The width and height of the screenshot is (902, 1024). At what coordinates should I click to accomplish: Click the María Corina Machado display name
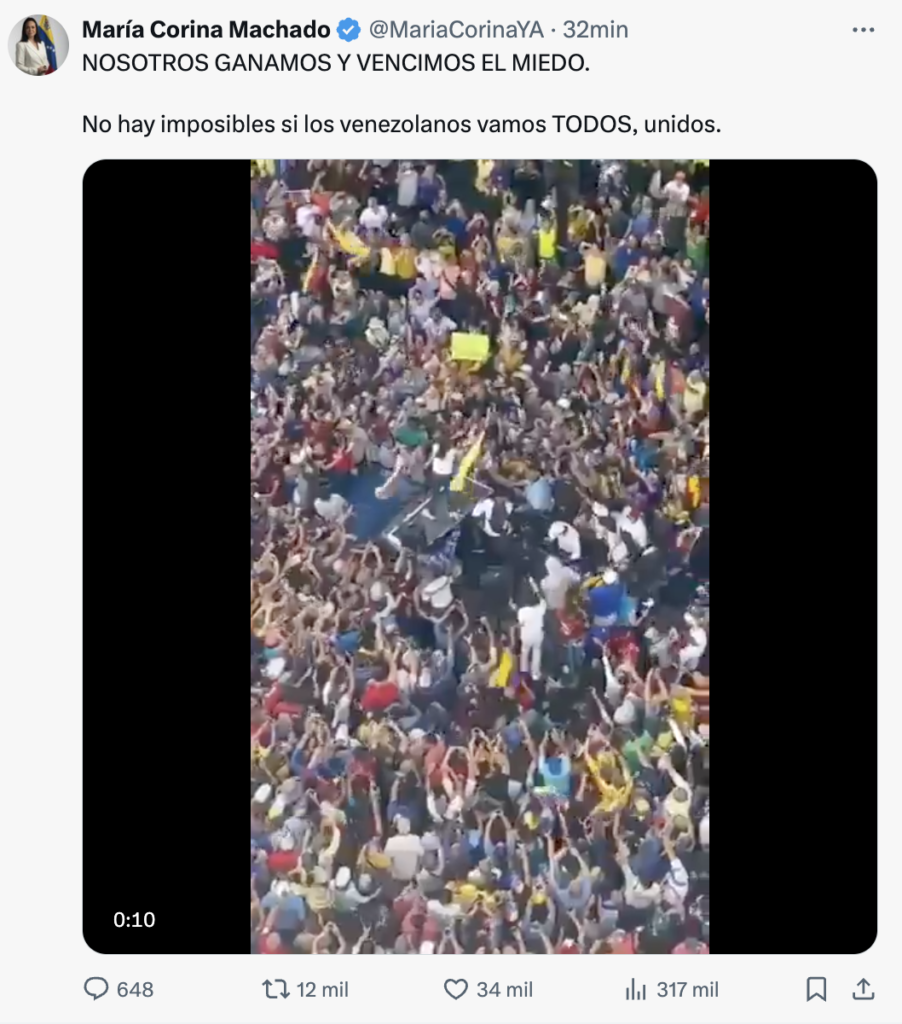click(x=206, y=30)
